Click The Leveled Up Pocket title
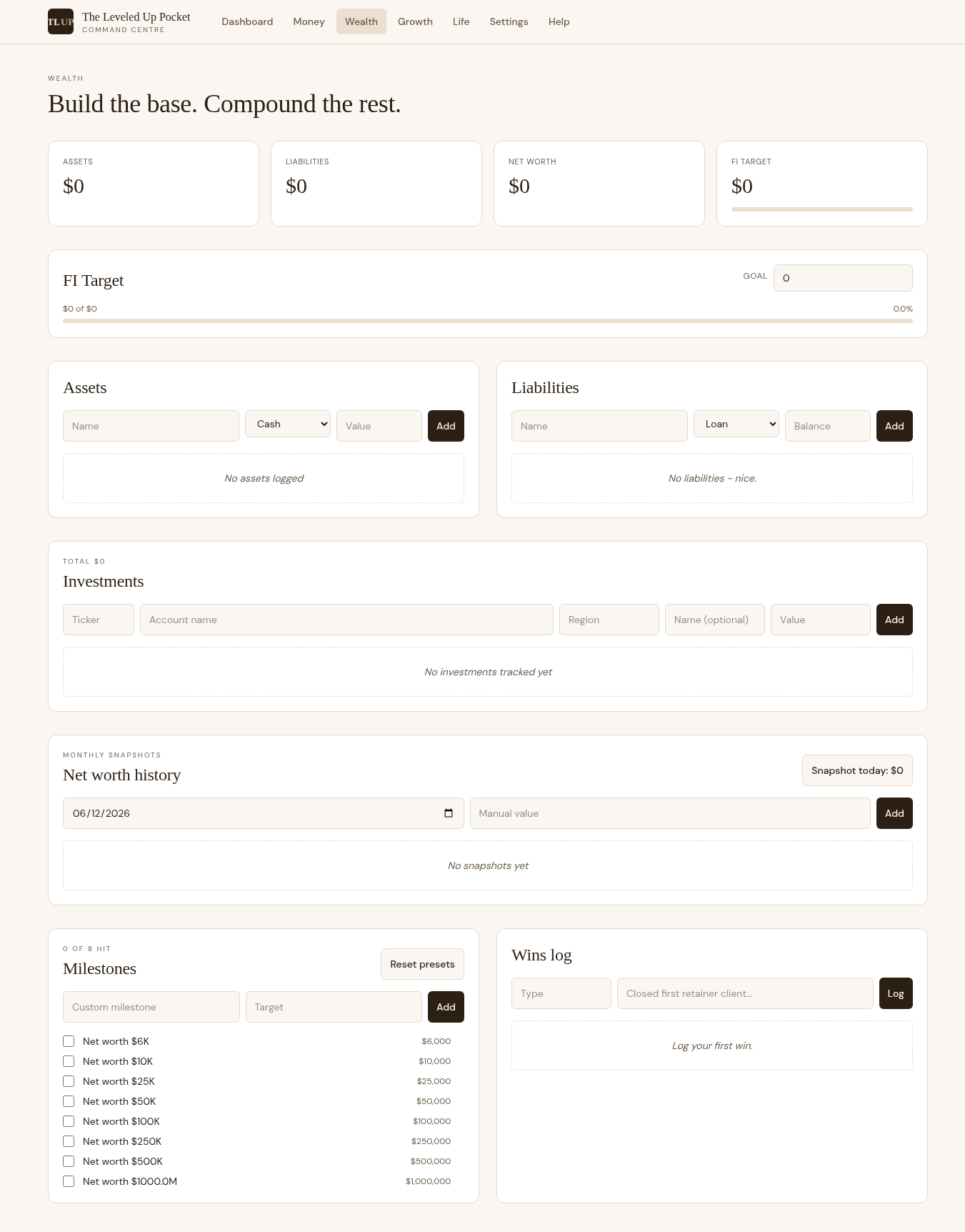Screen dimensions: 965x1232 coord(136,16)
